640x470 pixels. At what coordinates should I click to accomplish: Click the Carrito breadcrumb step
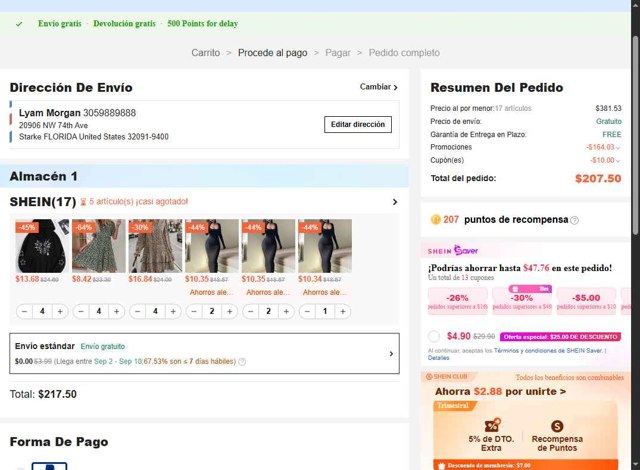coord(206,53)
